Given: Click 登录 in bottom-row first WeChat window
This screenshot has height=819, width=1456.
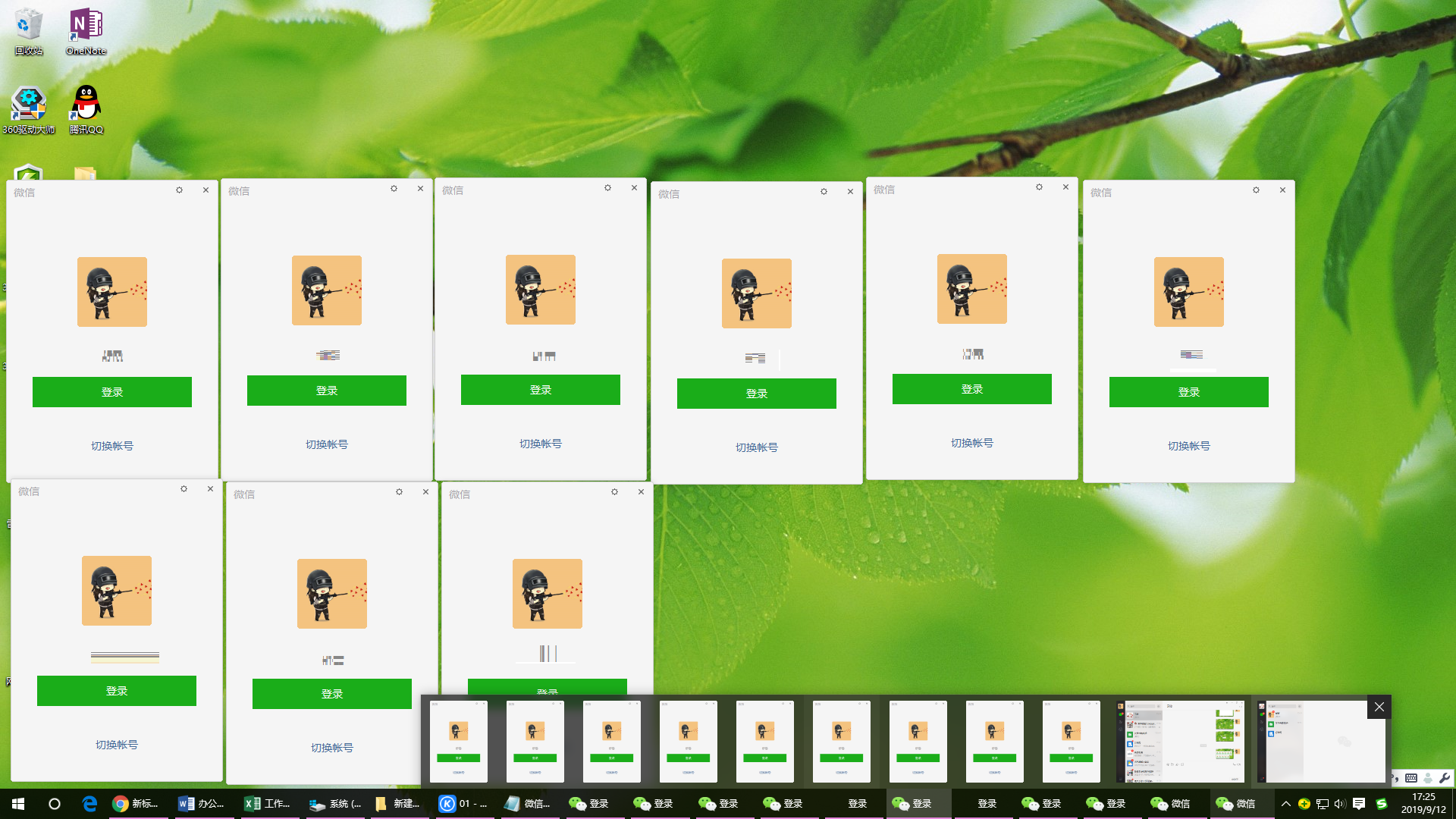Looking at the screenshot, I should pos(117,691).
